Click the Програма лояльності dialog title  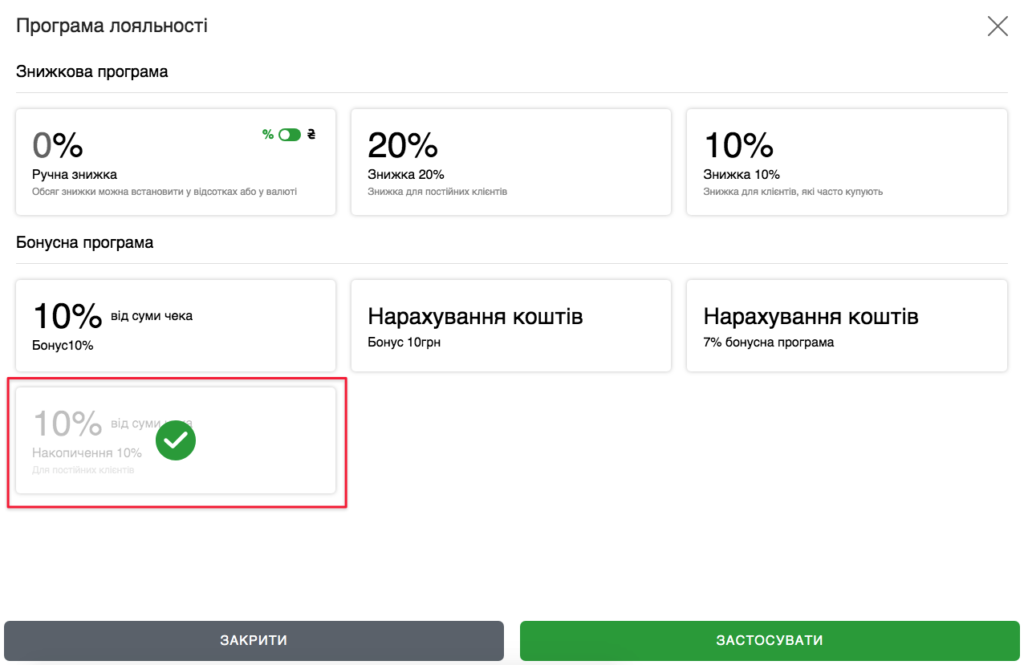pyautogui.click(x=111, y=26)
